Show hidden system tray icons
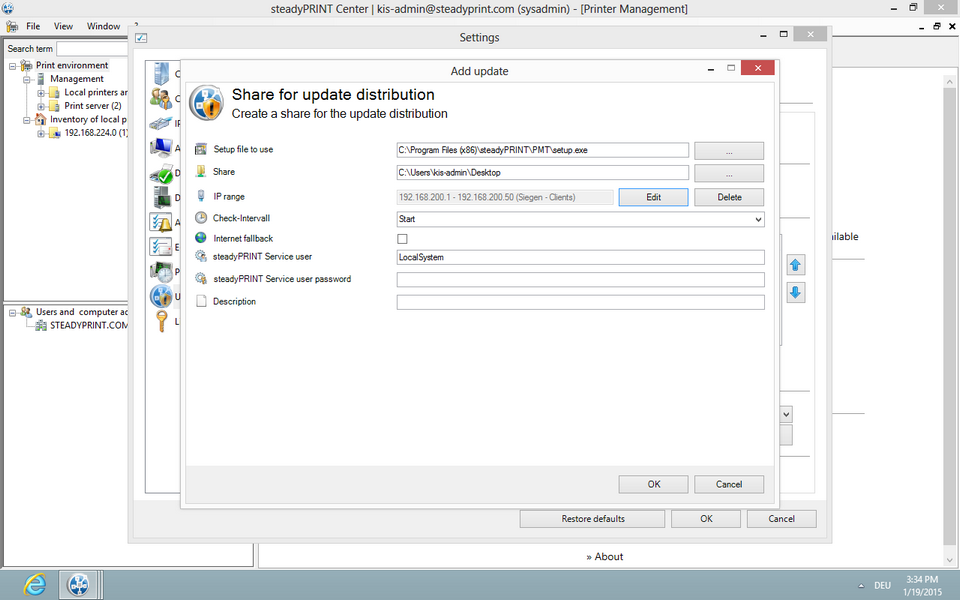The image size is (960, 600). point(861,586)
